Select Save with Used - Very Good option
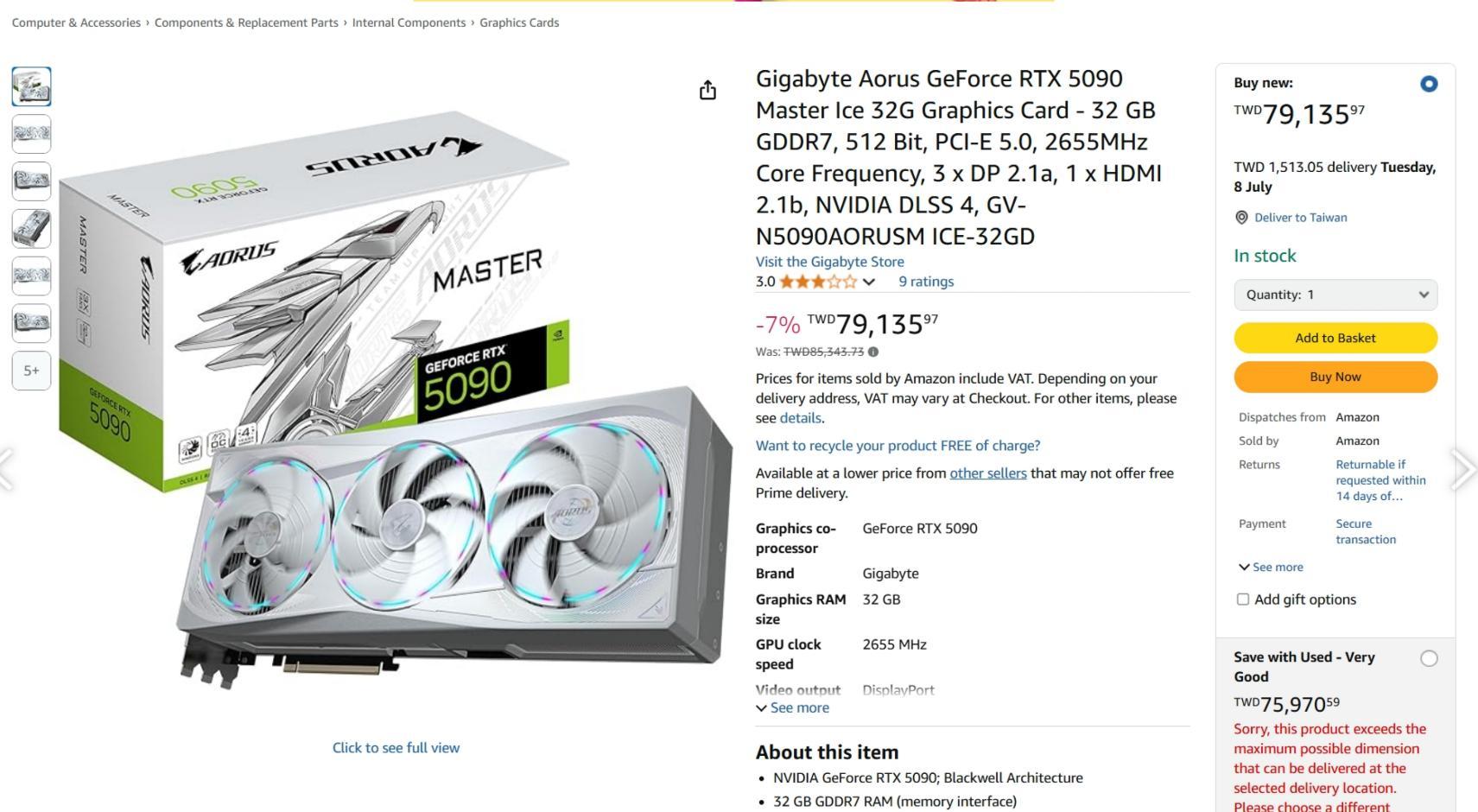 [1429, 658]
